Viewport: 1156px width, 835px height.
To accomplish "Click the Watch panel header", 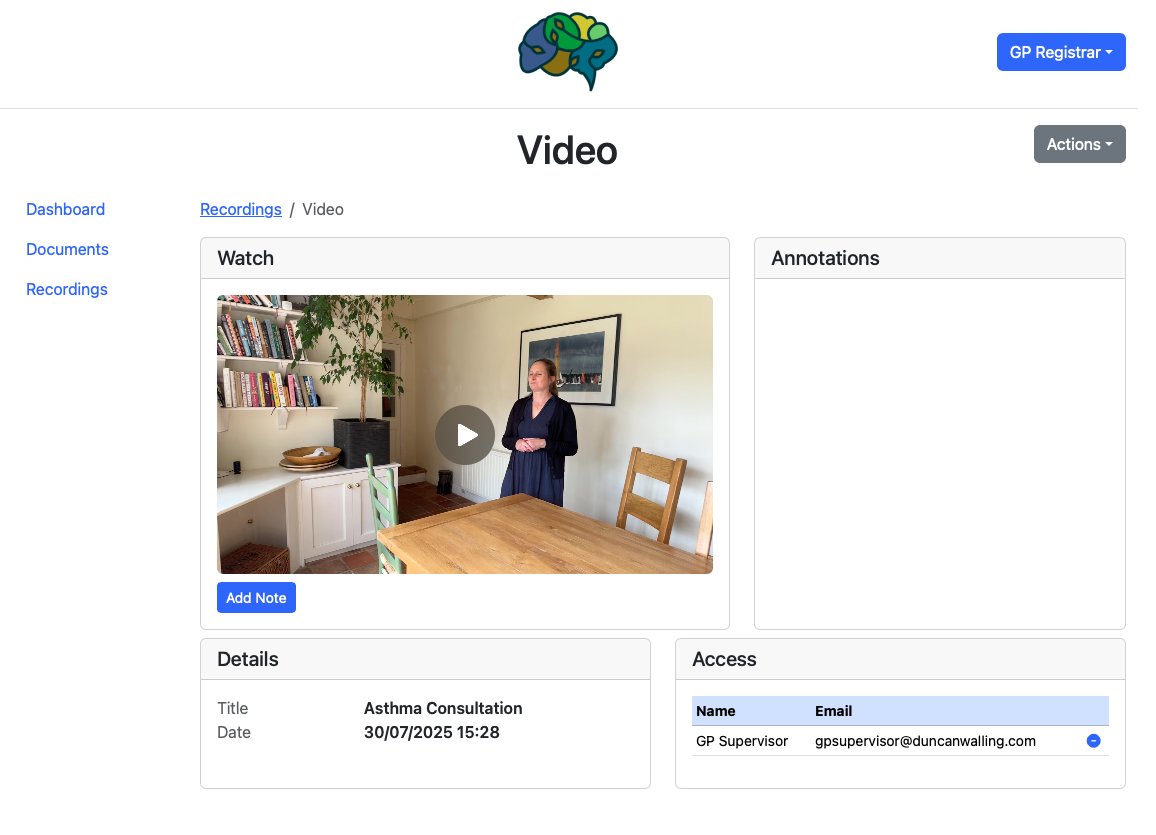I will 246,258.
